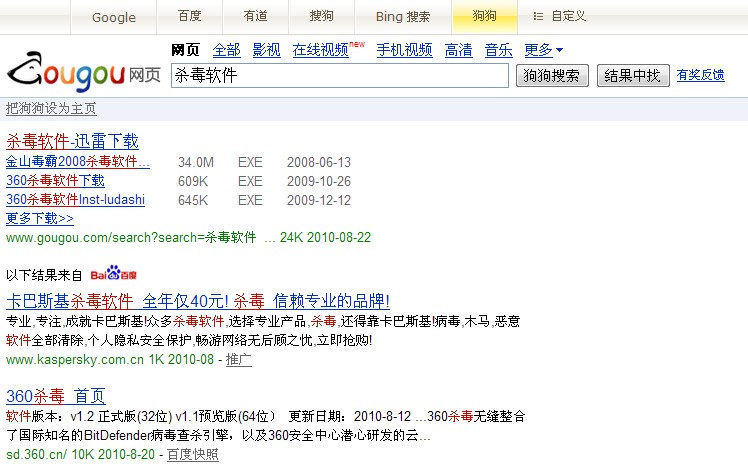This screenshot has height=467, width=748.
Task: Switch to the 有道 search tab
Action: pyautogui.click(x=255, y=16)
